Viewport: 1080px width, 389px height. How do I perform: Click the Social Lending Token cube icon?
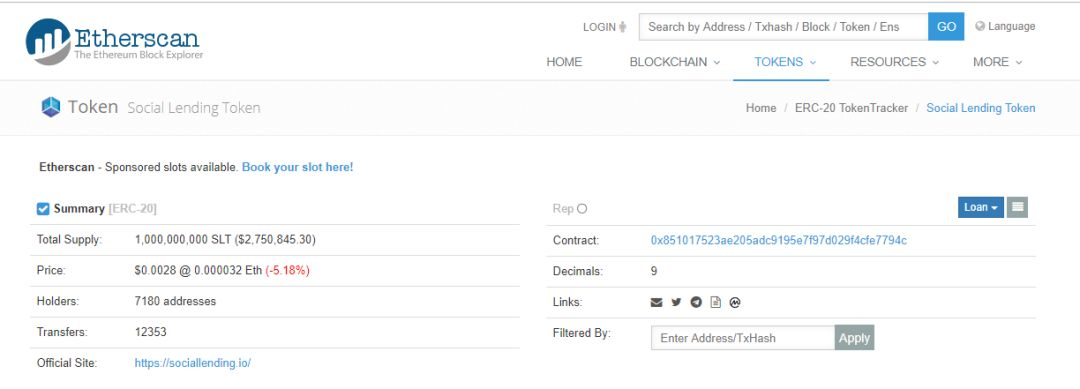point(51,107)
